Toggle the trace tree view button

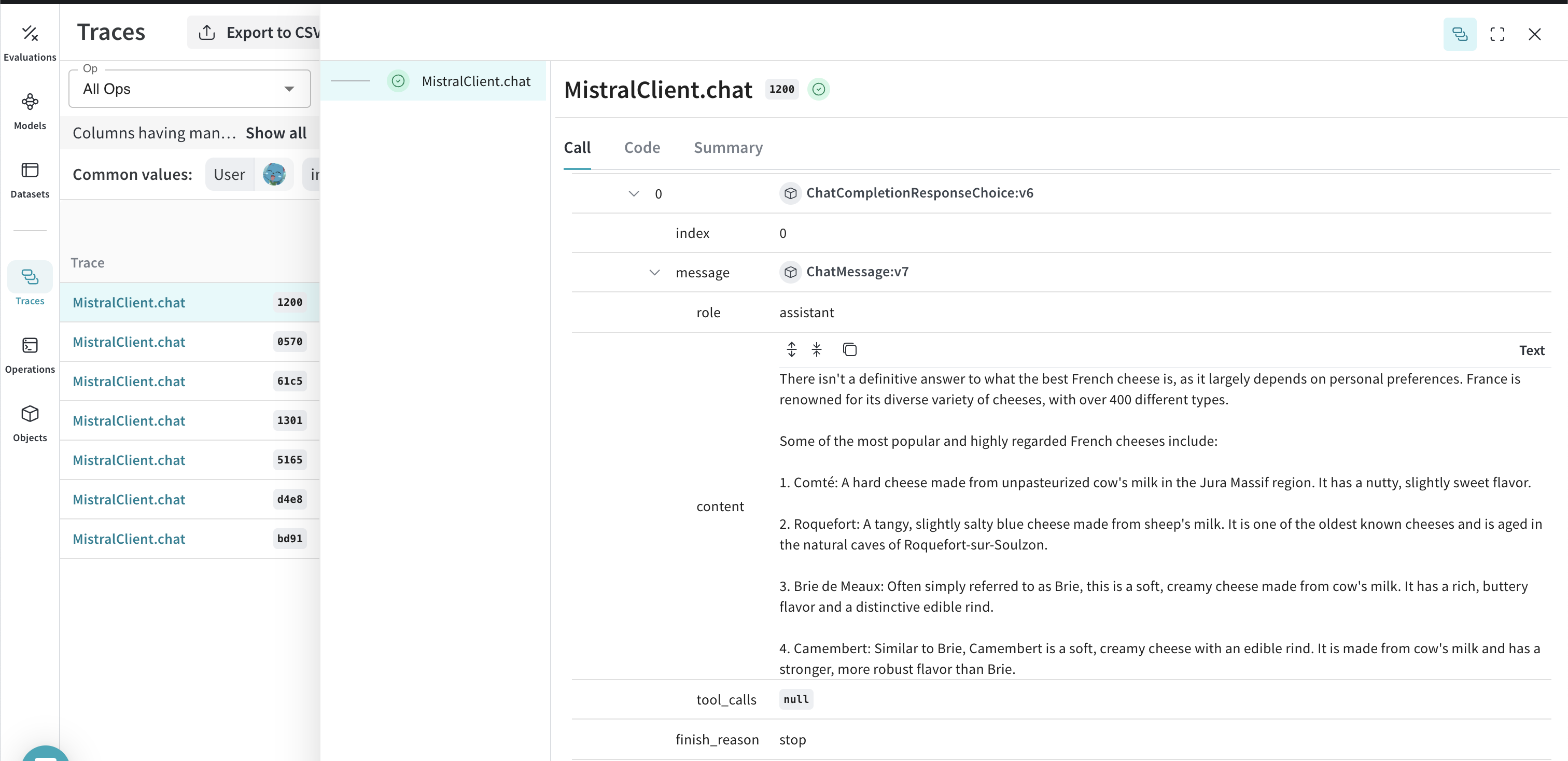[x=1460, y=34]
